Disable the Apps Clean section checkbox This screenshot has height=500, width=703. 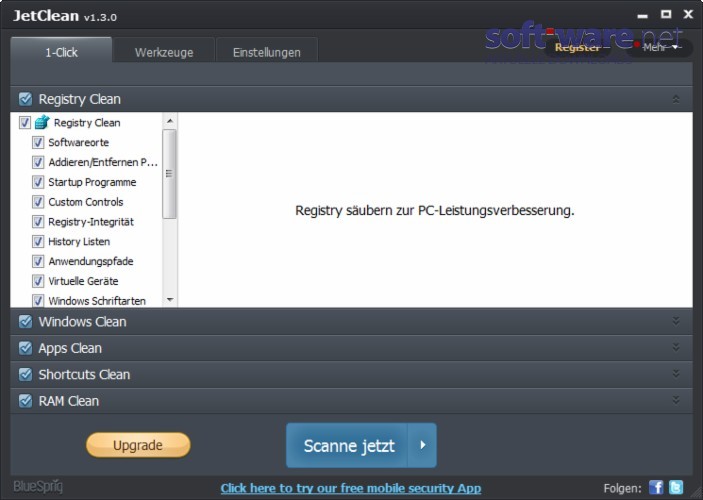click(x=26, y=348)
